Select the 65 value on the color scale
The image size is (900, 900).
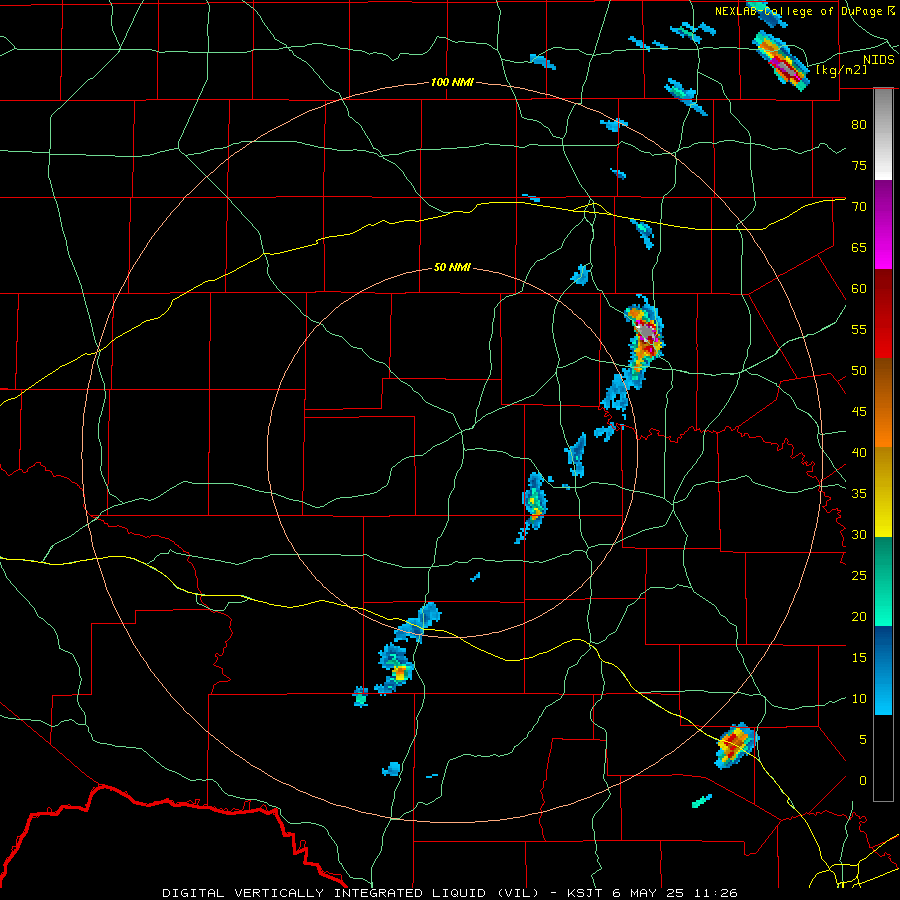[859, 248]
